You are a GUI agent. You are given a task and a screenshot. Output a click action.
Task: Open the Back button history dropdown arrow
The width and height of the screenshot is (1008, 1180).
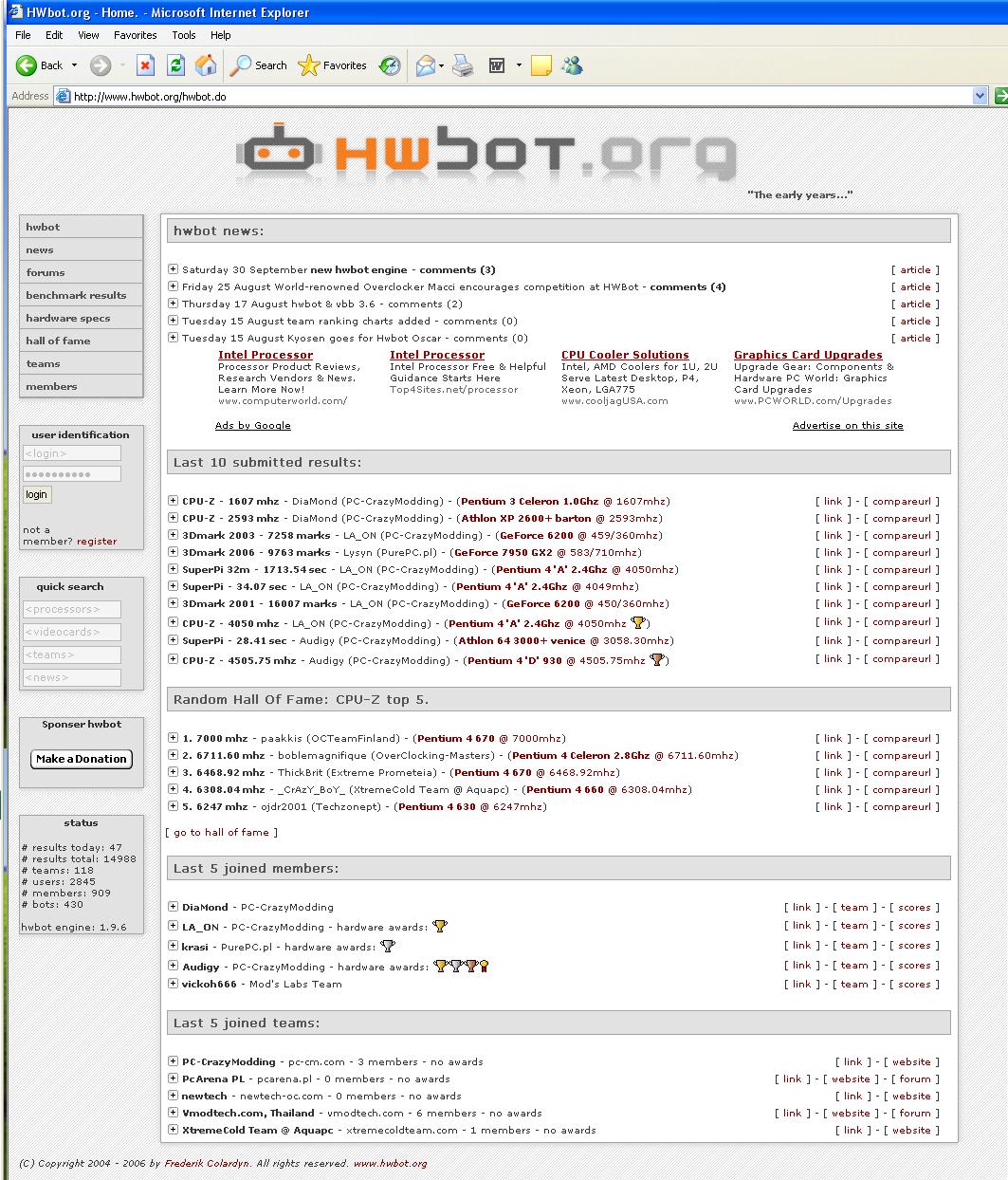pos(74,65)
